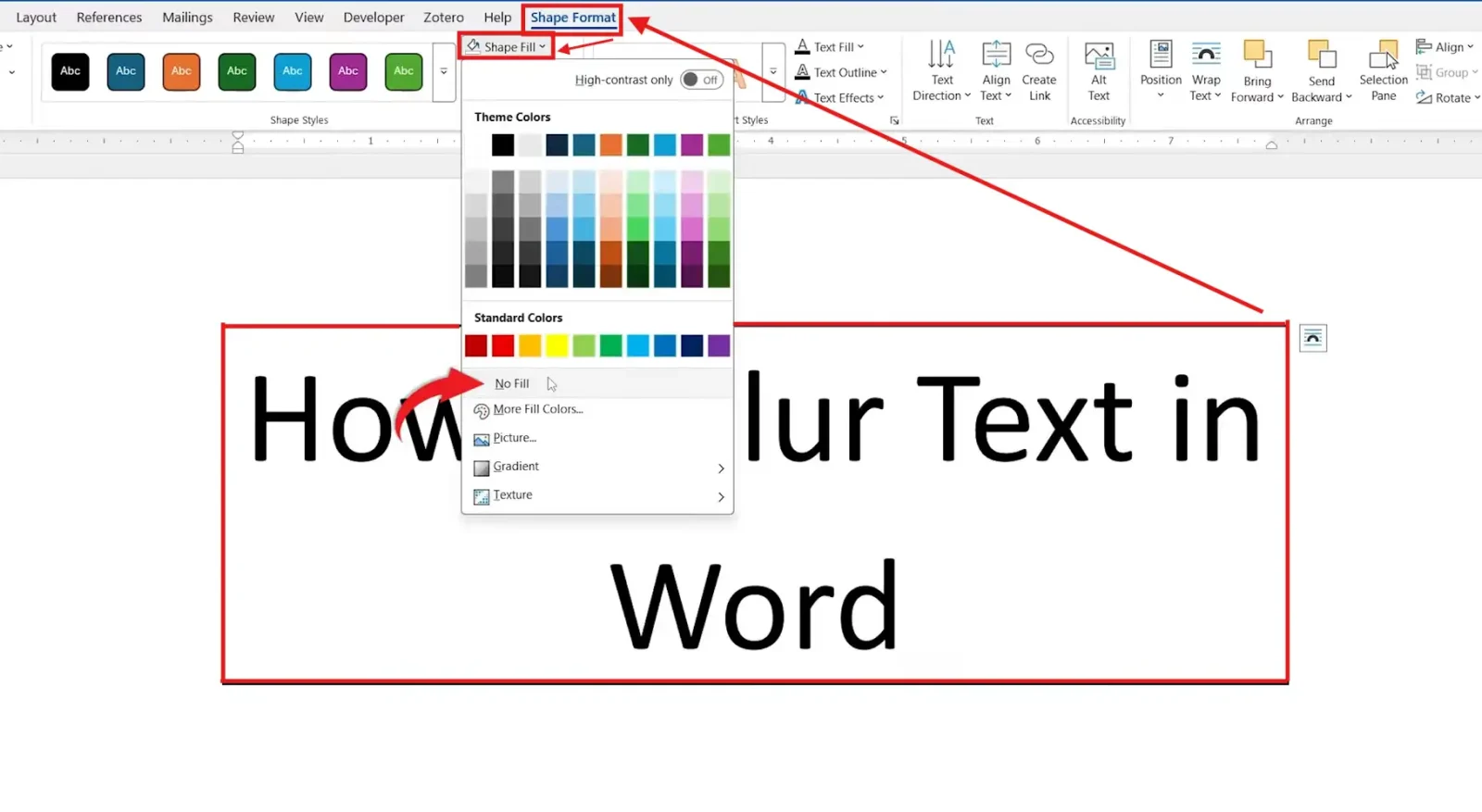Expand Bring Forward dropdown arrow
The width and height of the screenshot is (1482, 812).
click(1281, 97)
